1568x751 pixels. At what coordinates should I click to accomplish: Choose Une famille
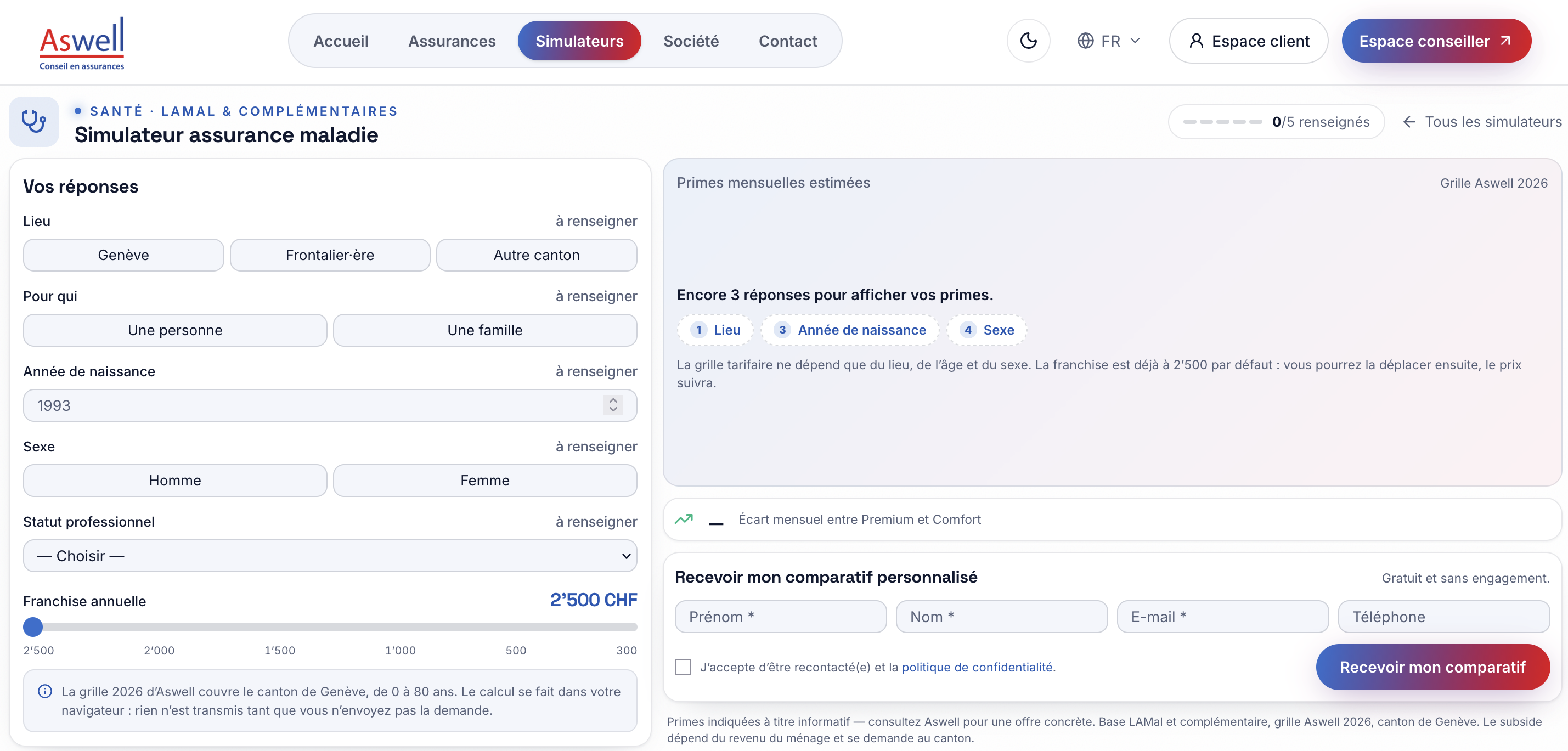(x=485, y=330)
